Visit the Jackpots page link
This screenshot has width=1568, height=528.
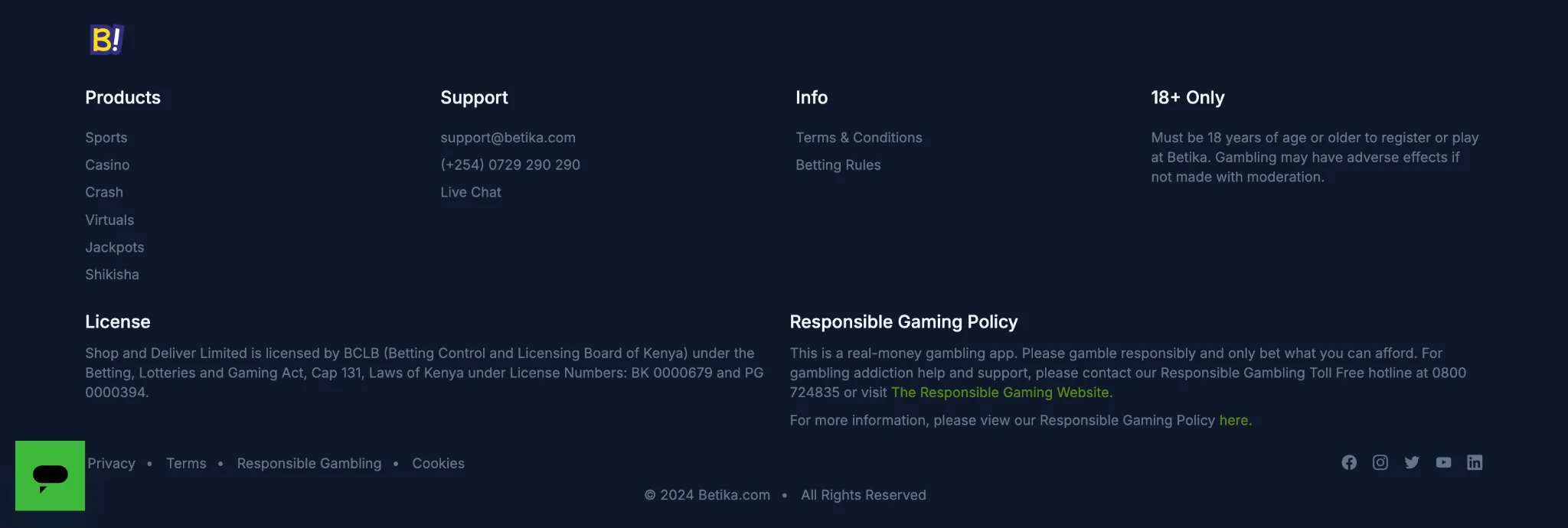pos(115,247)
